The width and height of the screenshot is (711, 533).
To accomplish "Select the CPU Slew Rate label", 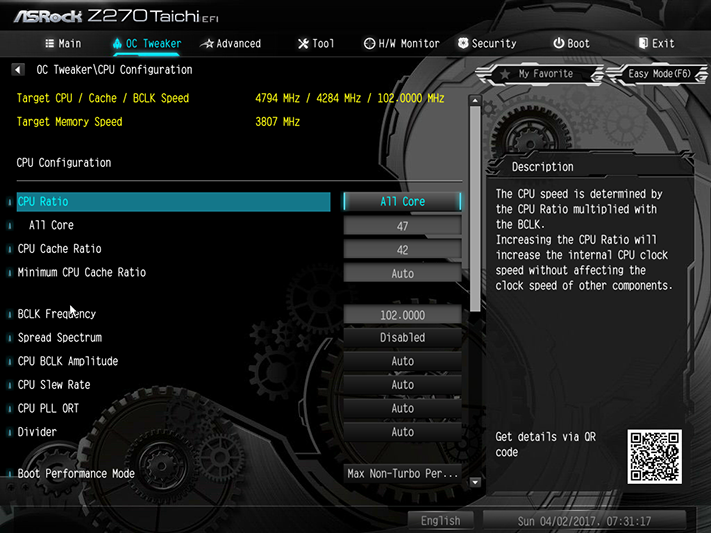I will pyautogui.click(x=54, y=385).
